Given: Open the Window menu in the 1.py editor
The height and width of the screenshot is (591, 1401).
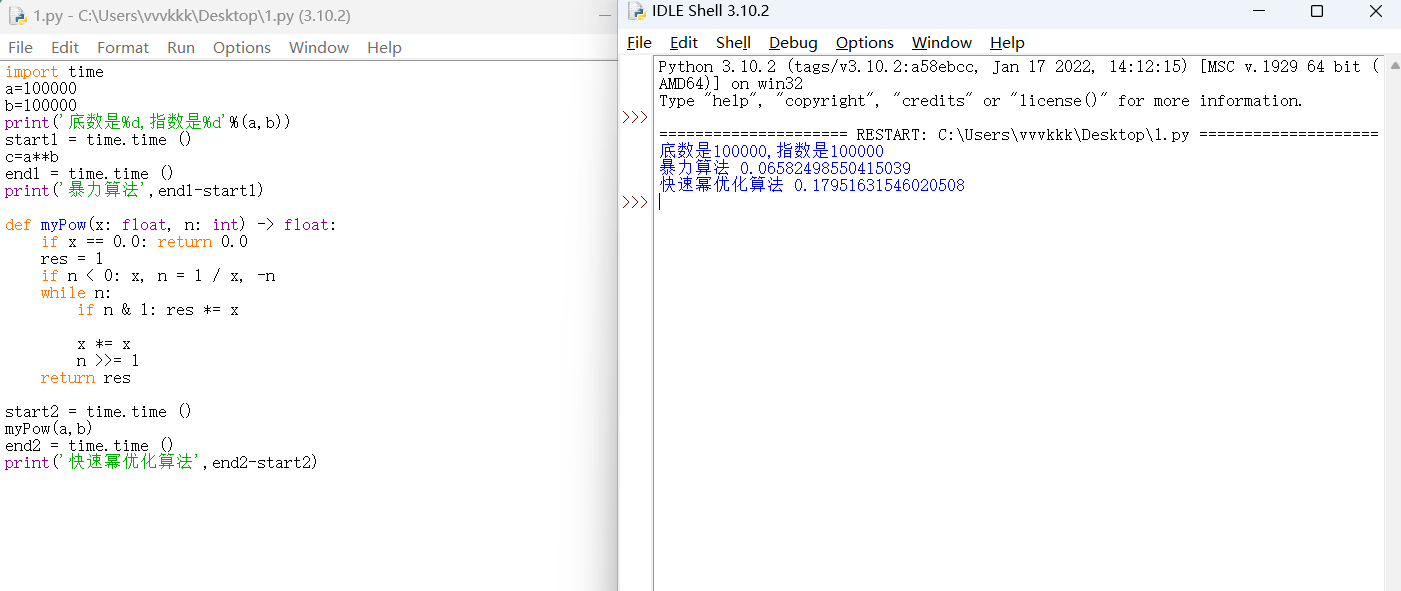Looking at the screenshot, I should (x=319, y=47).
